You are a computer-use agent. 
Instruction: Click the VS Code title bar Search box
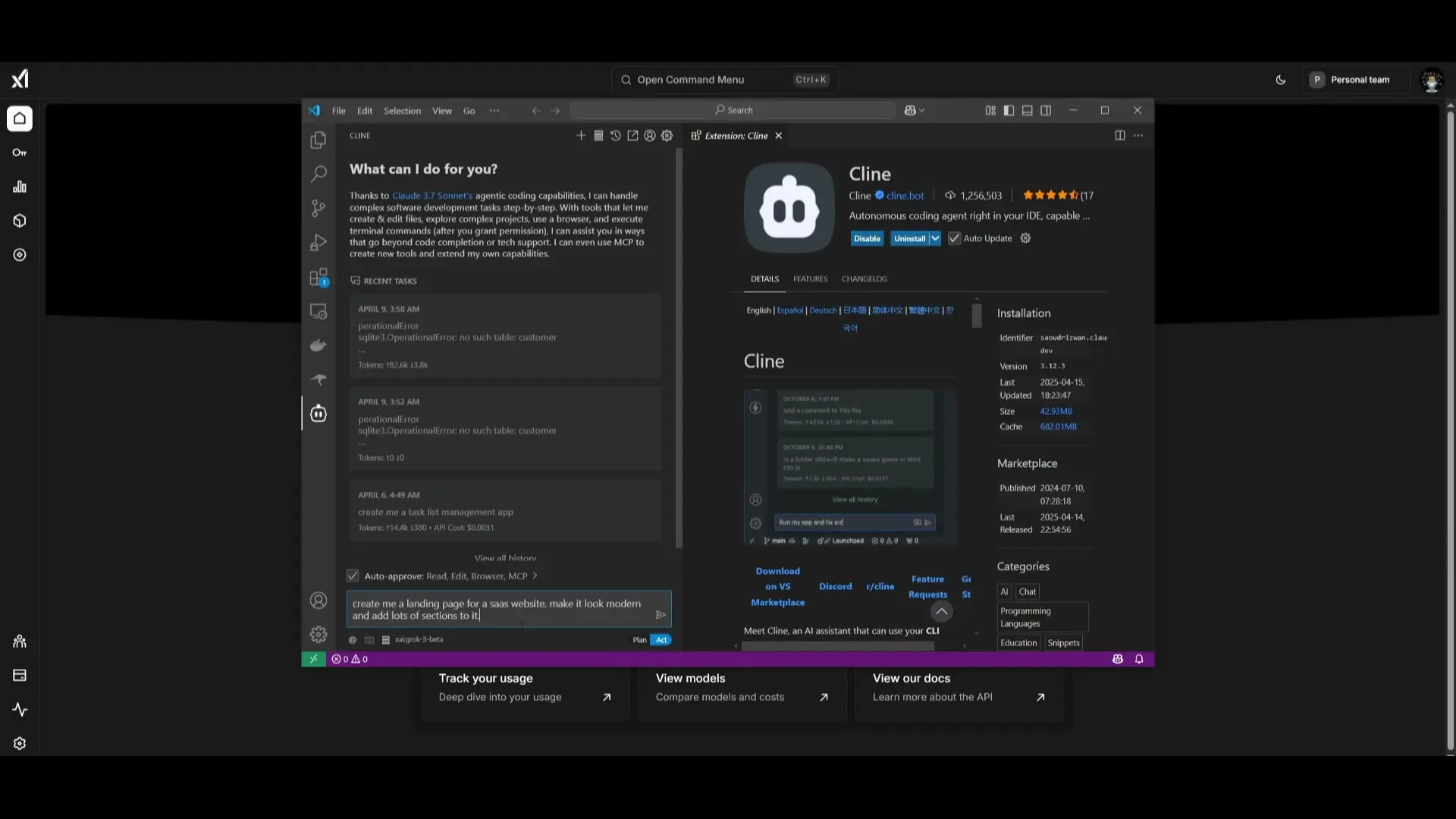[733, 111]
